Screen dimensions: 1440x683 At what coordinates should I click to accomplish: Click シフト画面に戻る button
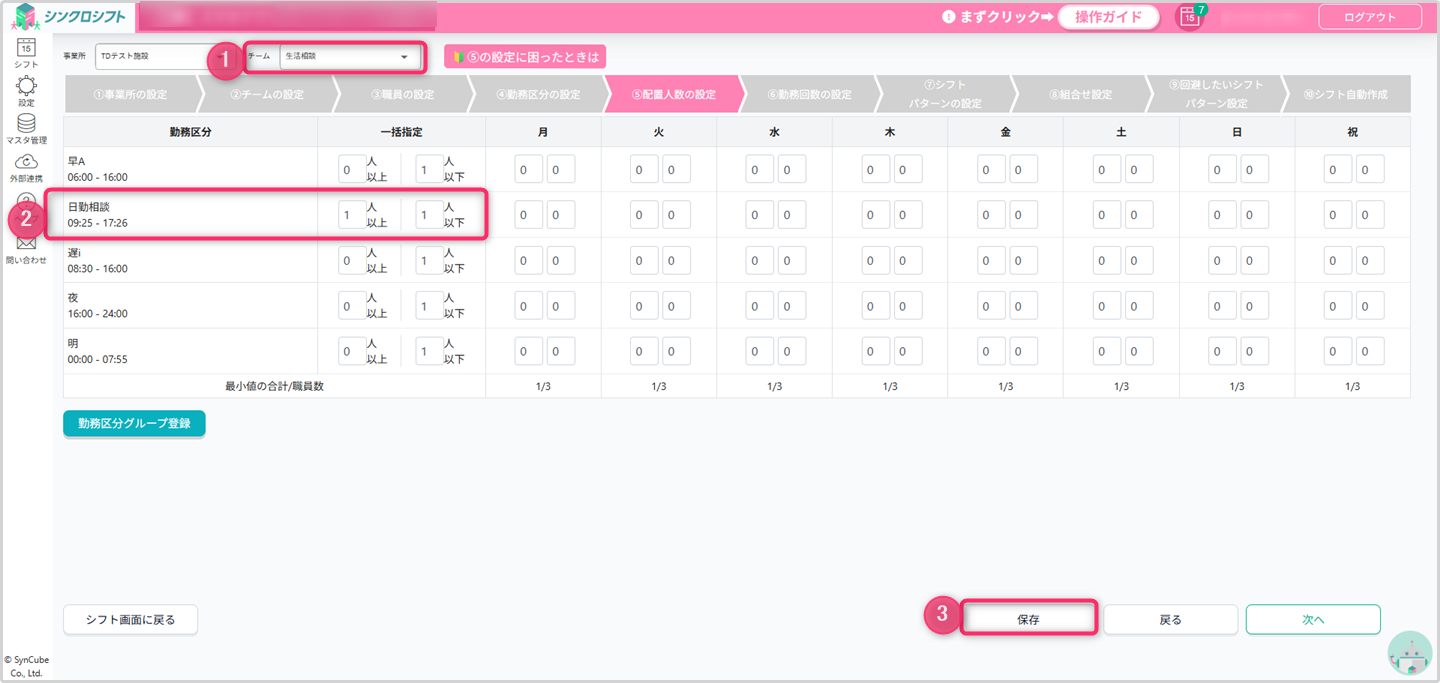pyautogui.click(x=130, y=620)
